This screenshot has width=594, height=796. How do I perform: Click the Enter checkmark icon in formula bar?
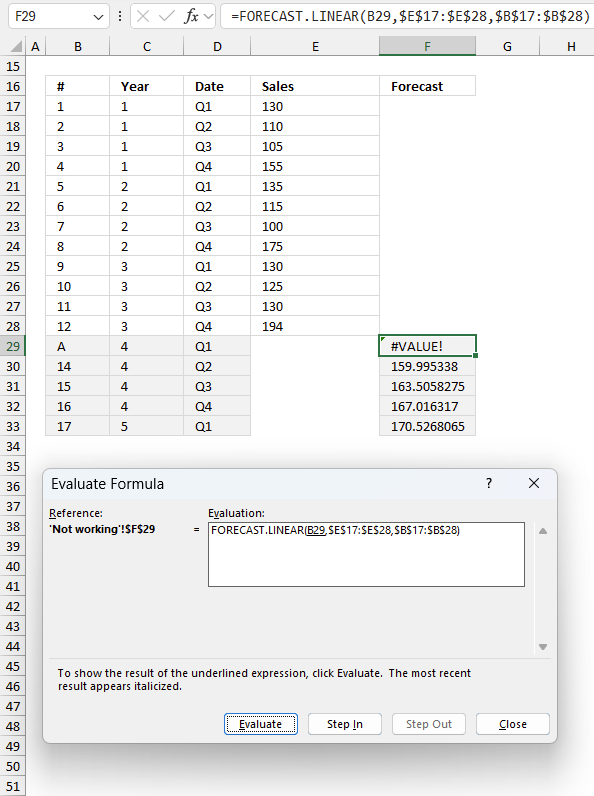[166, 16]
